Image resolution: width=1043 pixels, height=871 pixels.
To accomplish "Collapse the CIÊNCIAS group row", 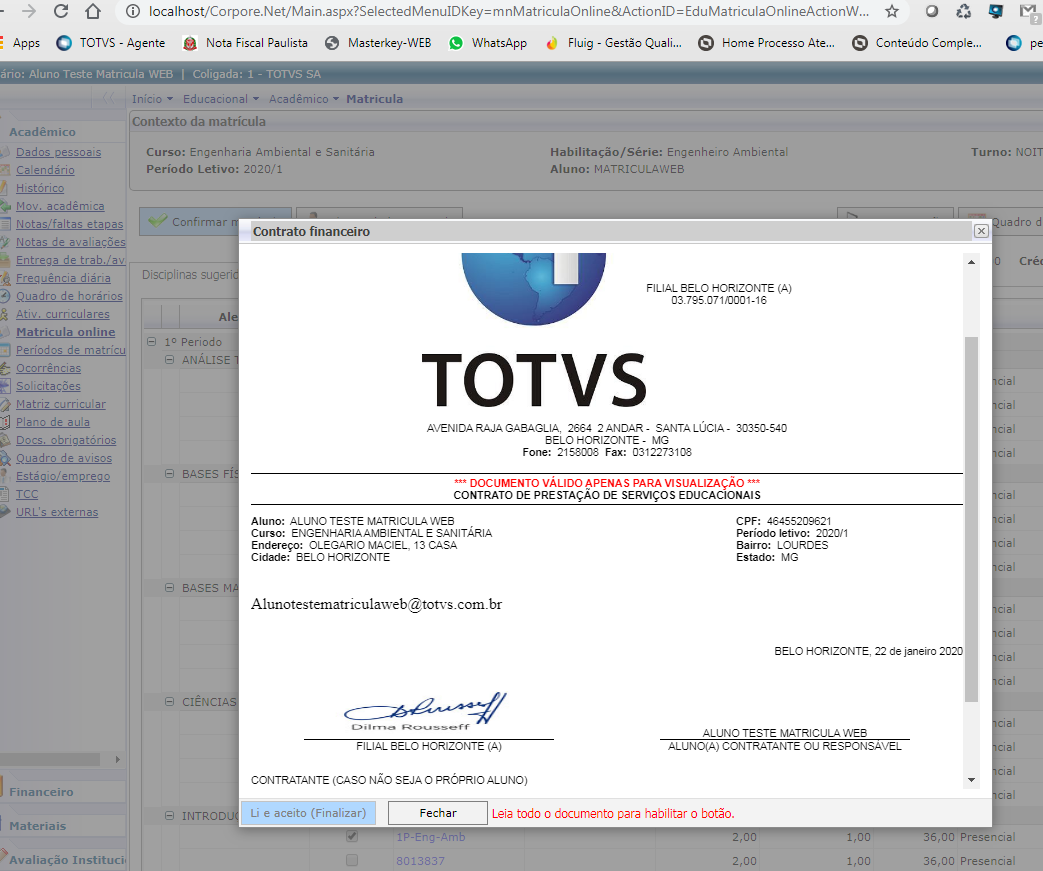I will pos(169,701).
